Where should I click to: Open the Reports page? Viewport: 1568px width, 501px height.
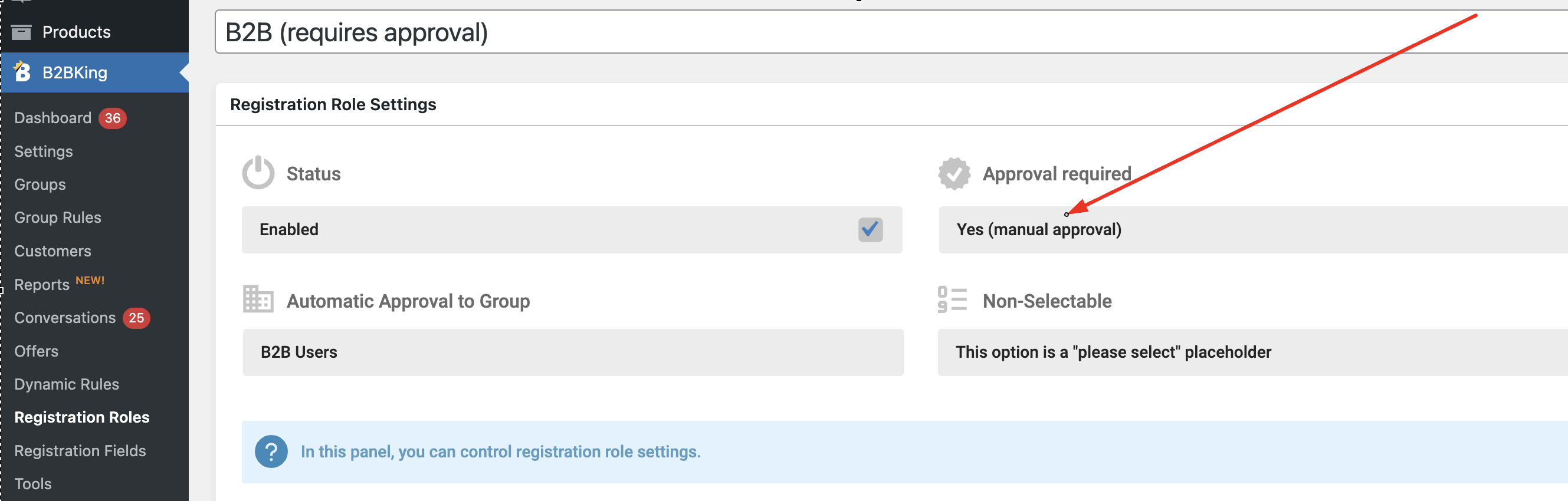42,284
